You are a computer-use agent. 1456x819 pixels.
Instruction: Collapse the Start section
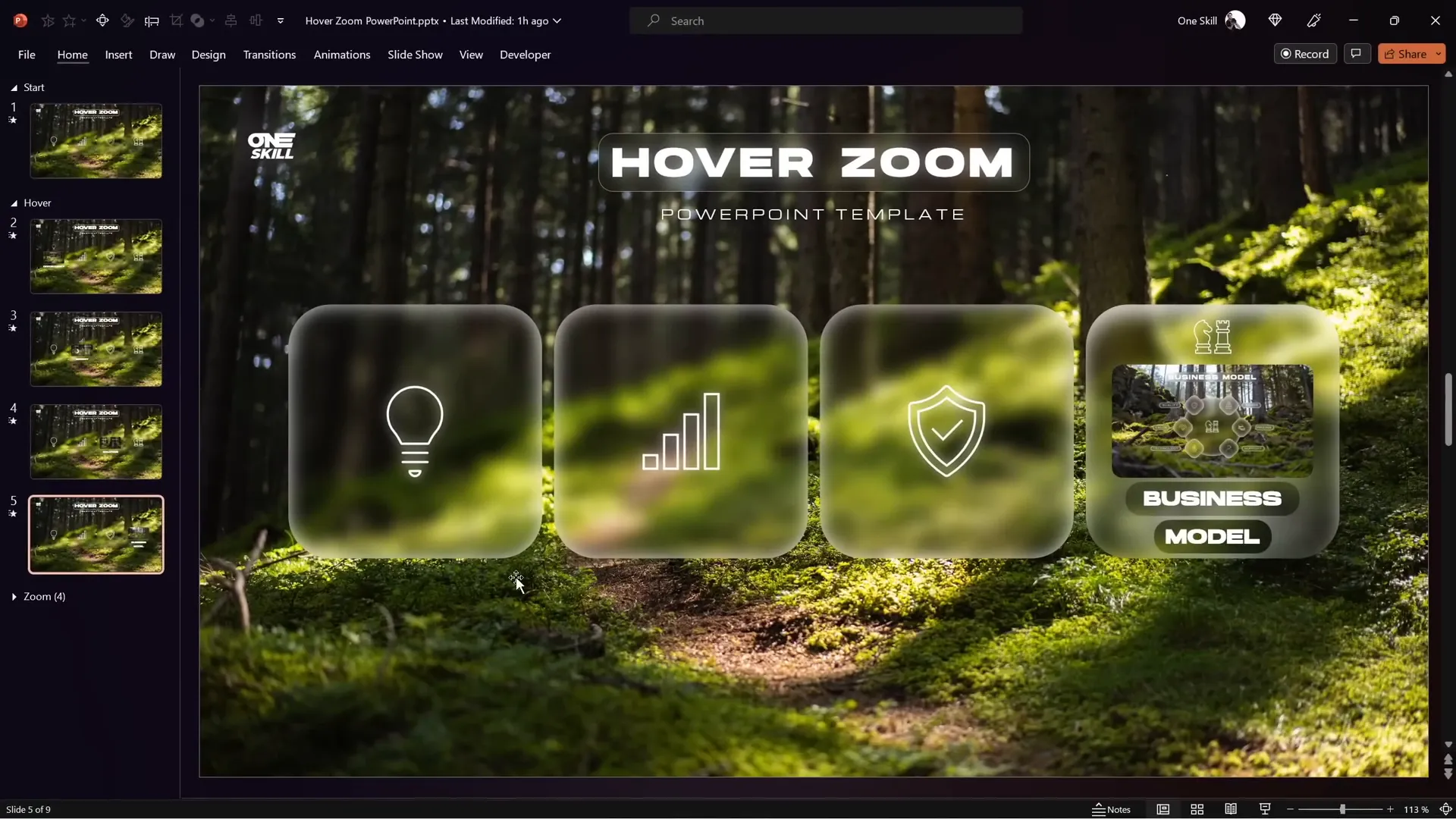(14, 88)
